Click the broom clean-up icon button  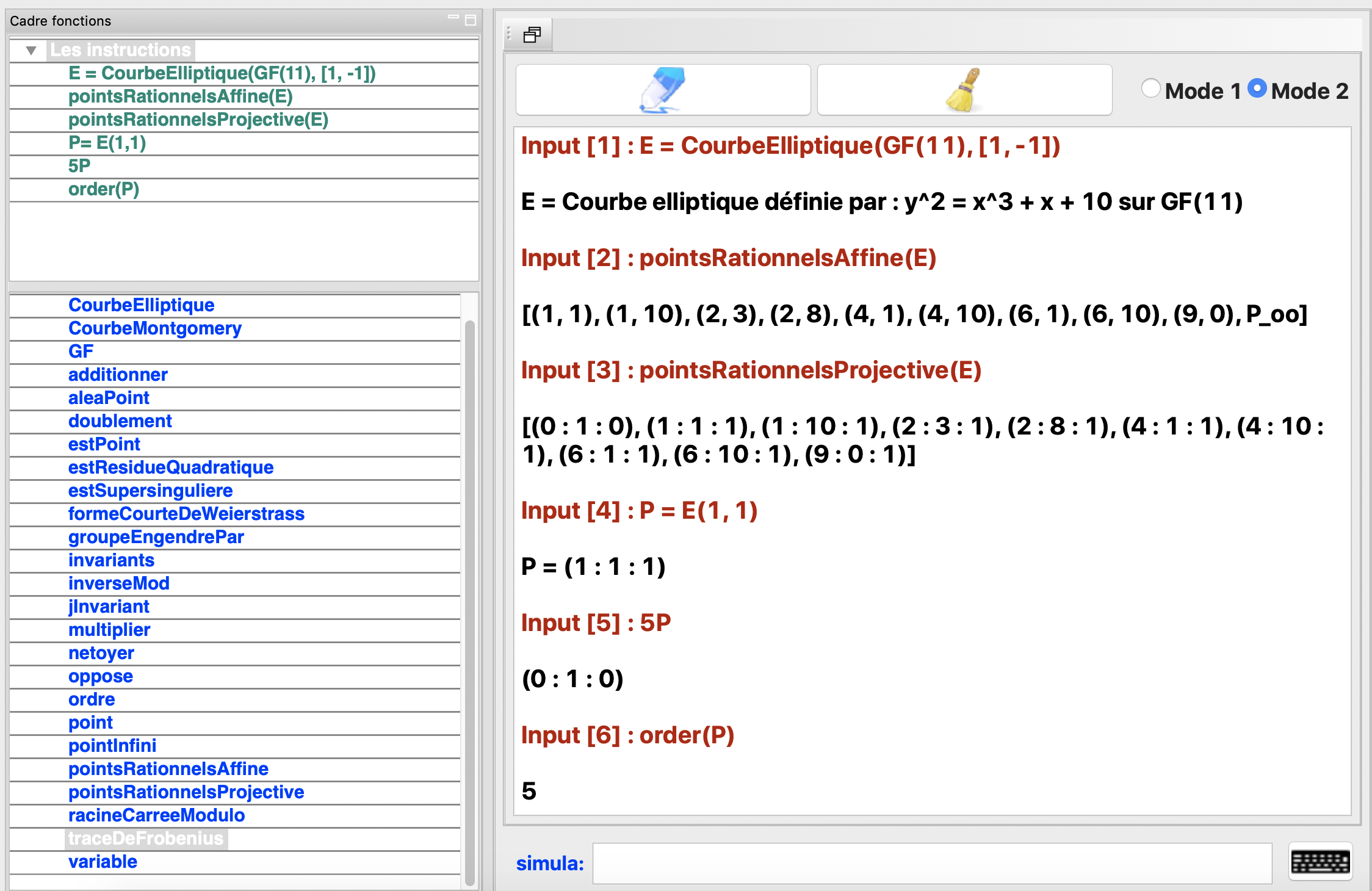[964, 90]
